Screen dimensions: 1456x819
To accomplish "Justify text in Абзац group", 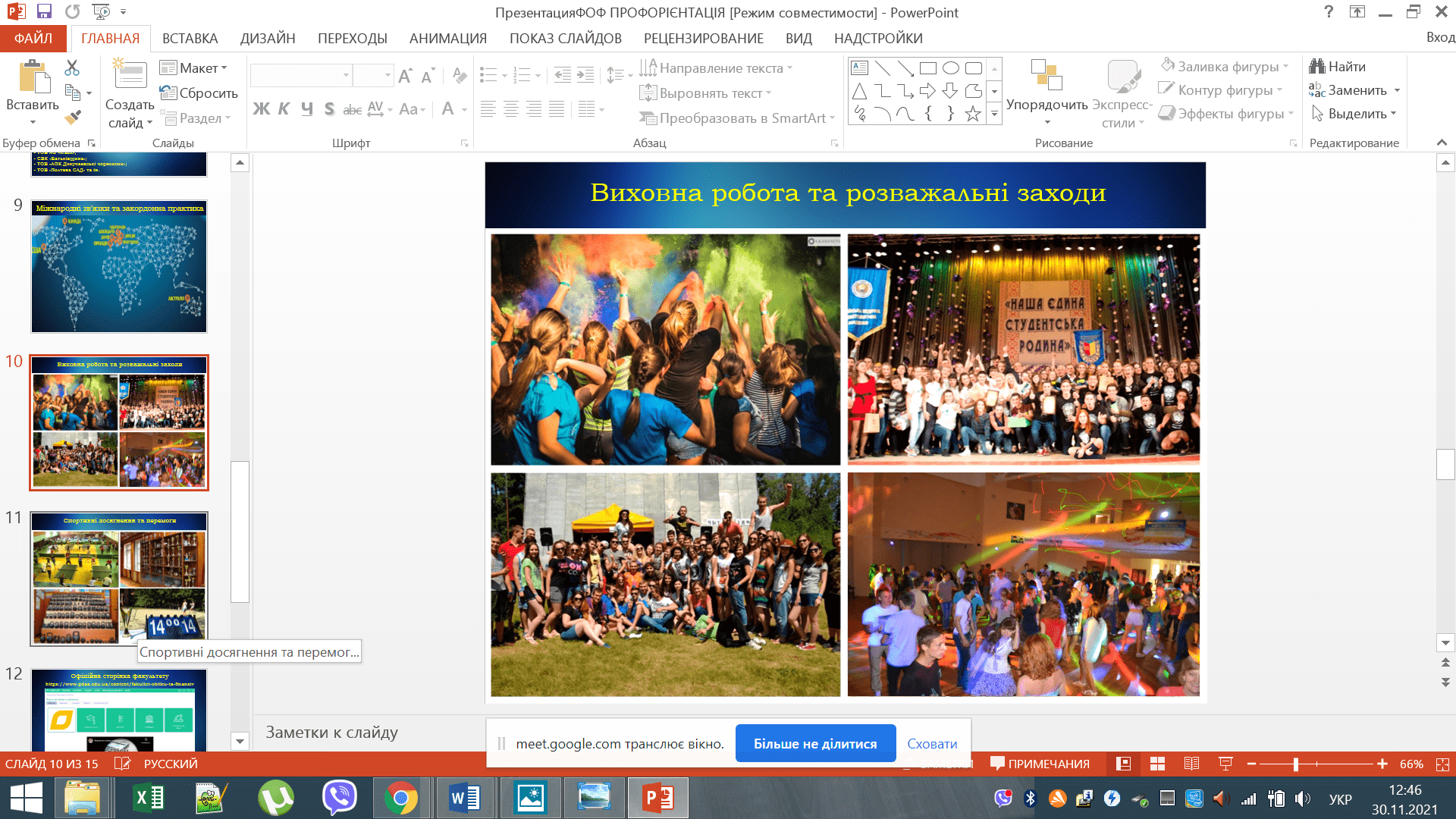I will [x=557, y=109].
